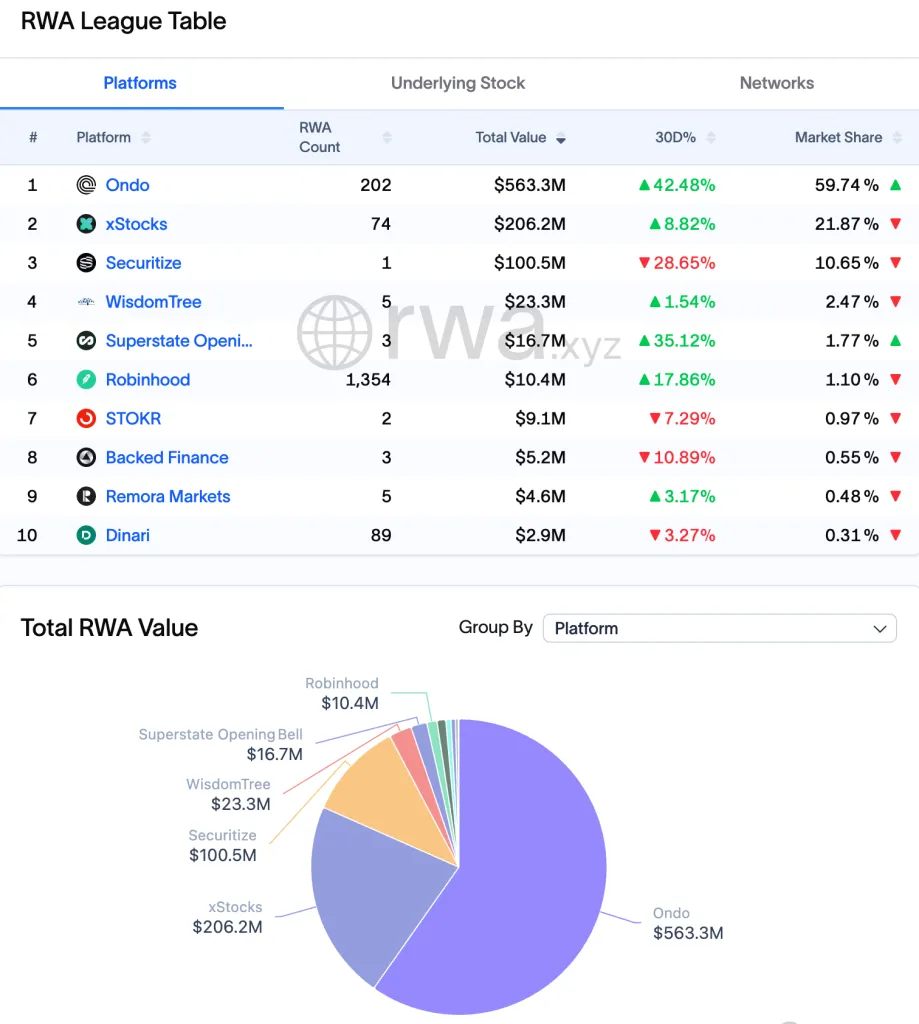Switch to the Underlying Stock tab
This screenshot has height=1024, width=919.
pyautogui.click(x=458, y=84)
